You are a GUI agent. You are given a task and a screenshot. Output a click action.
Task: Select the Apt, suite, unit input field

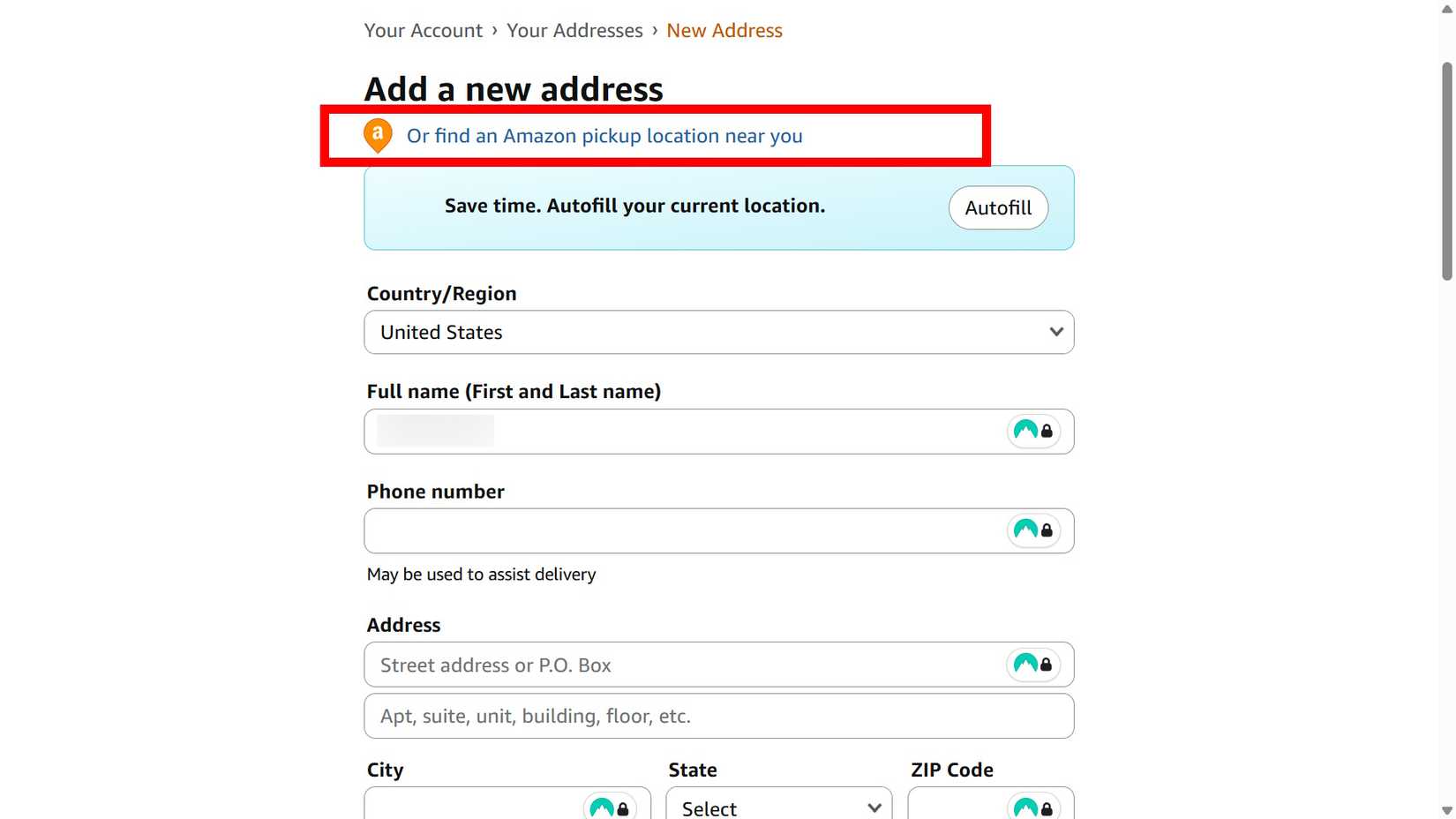pyautogui.click(x=662, y=716)
